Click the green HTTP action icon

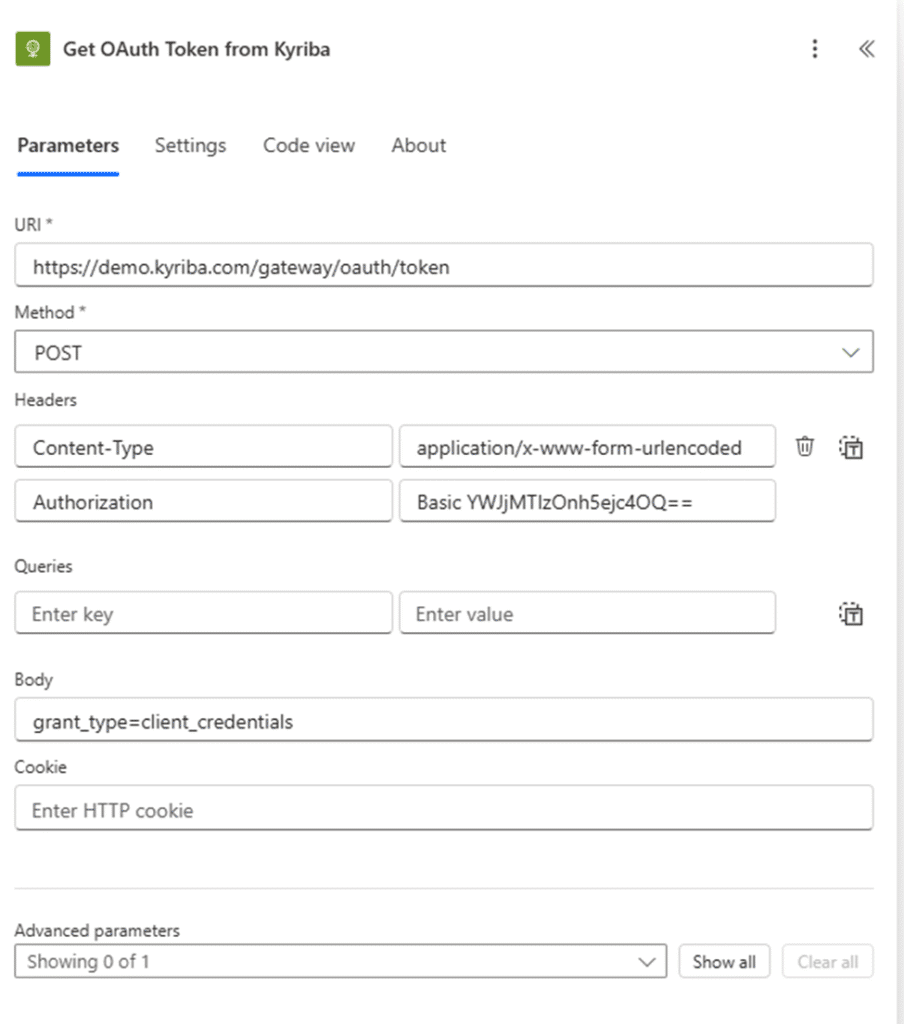coord(33,49)
